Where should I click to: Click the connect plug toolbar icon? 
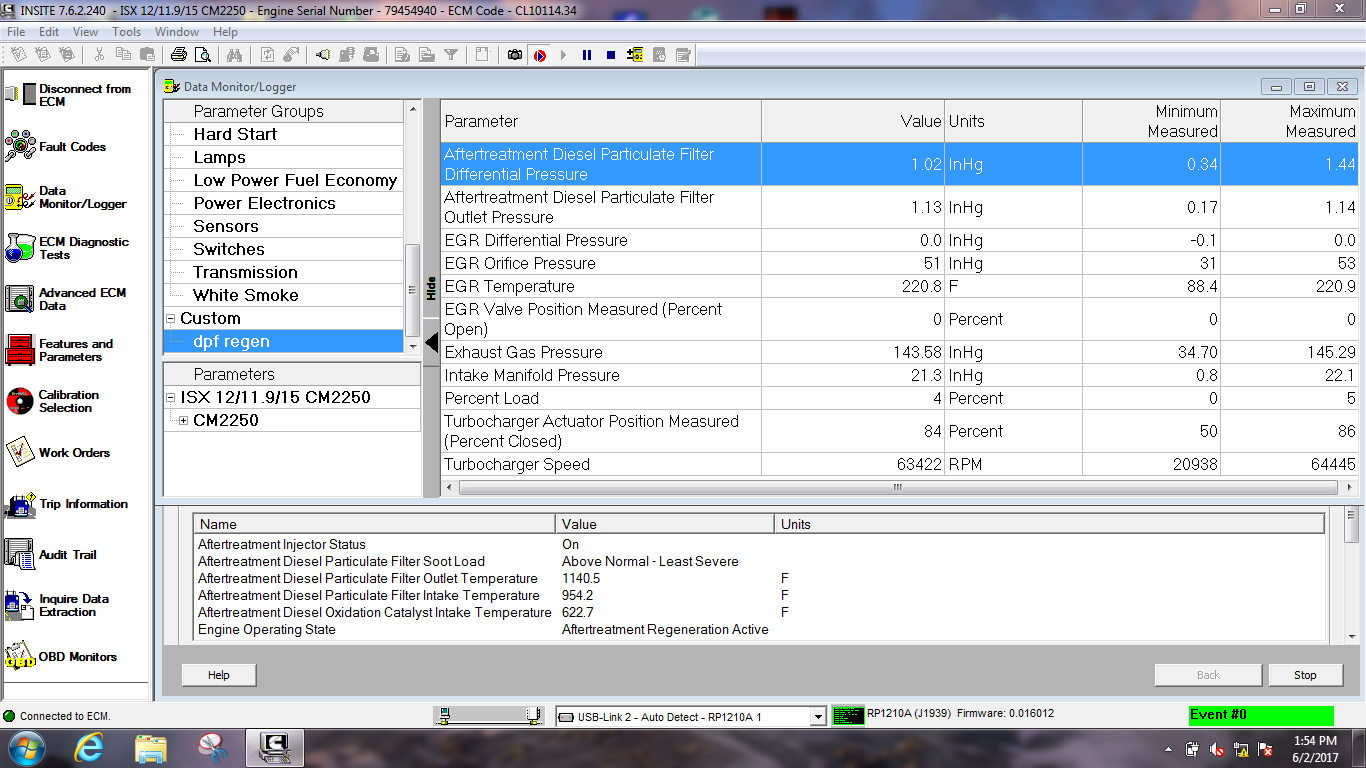[x=323, y=55]
